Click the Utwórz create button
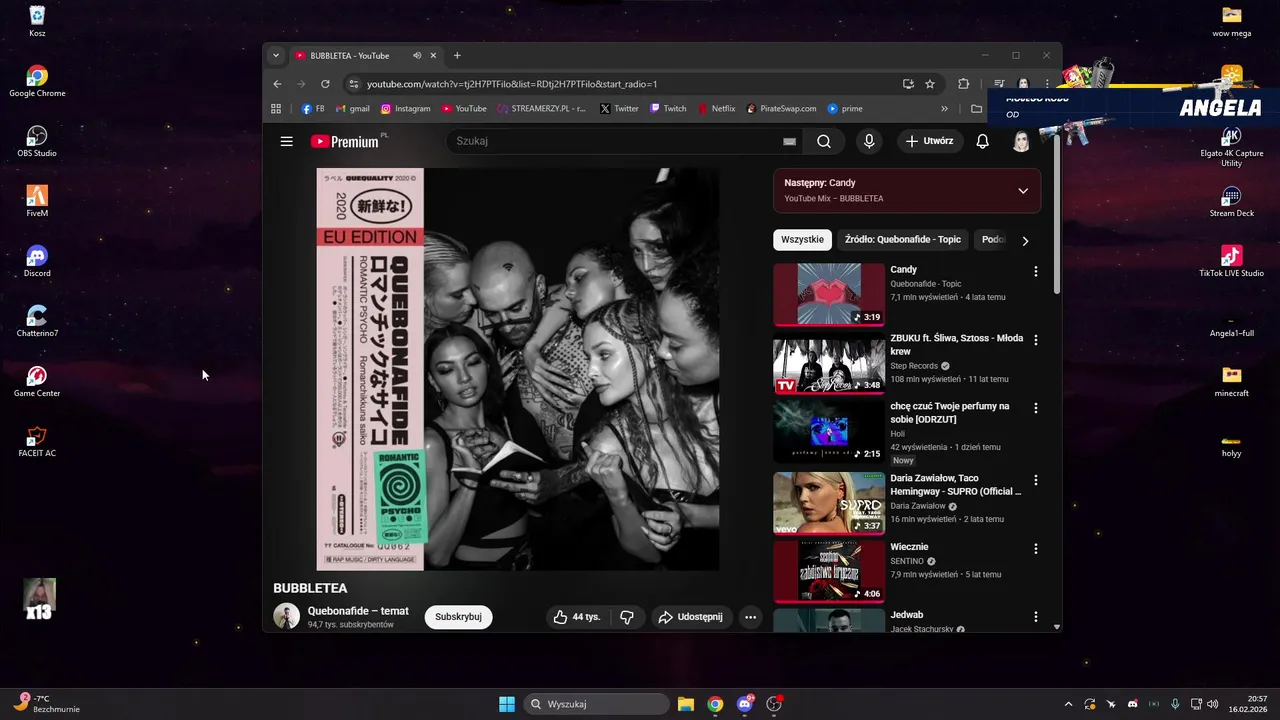 (x=929, y=141)
